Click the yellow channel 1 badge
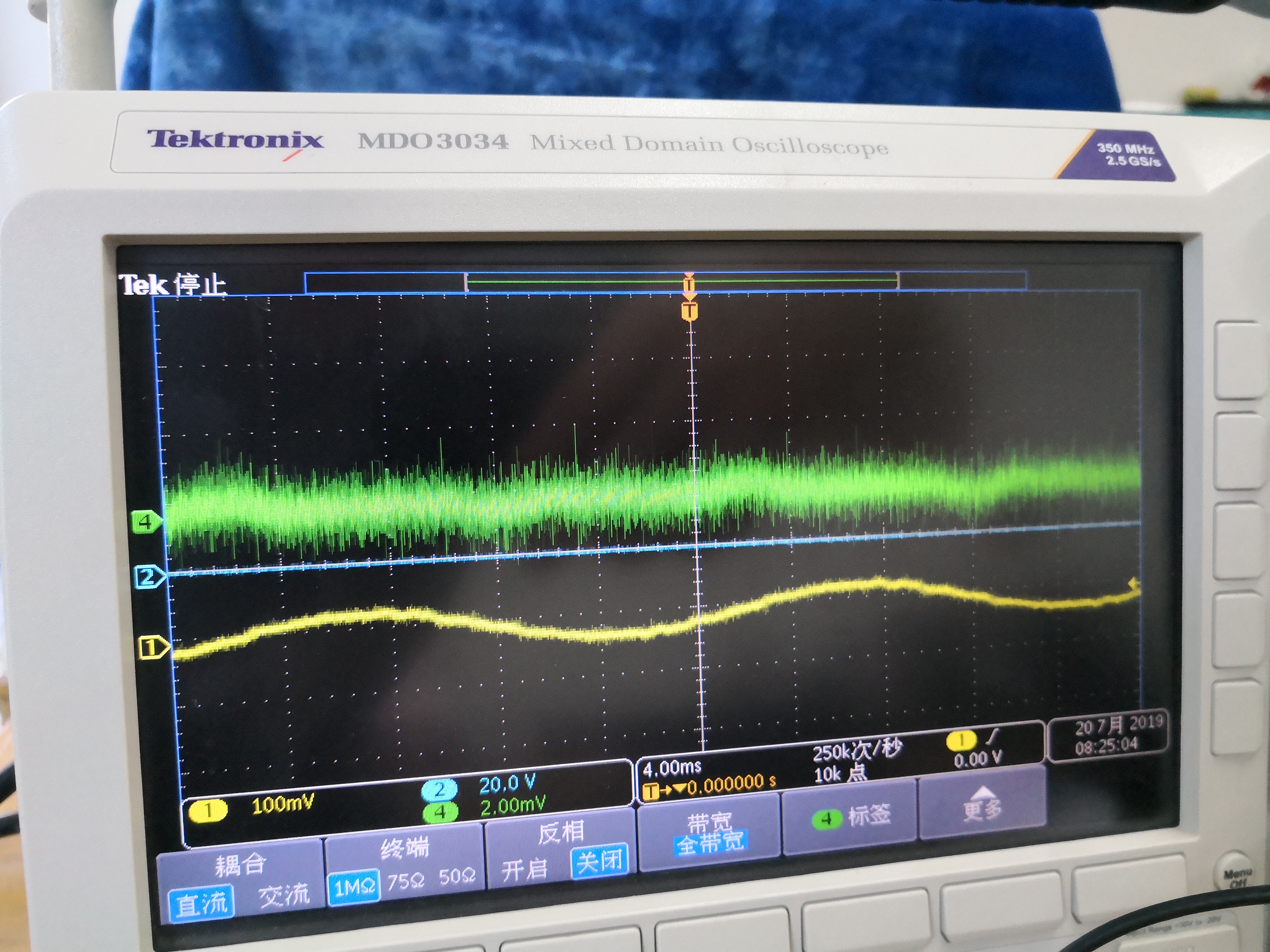 [x=208, y=810]
